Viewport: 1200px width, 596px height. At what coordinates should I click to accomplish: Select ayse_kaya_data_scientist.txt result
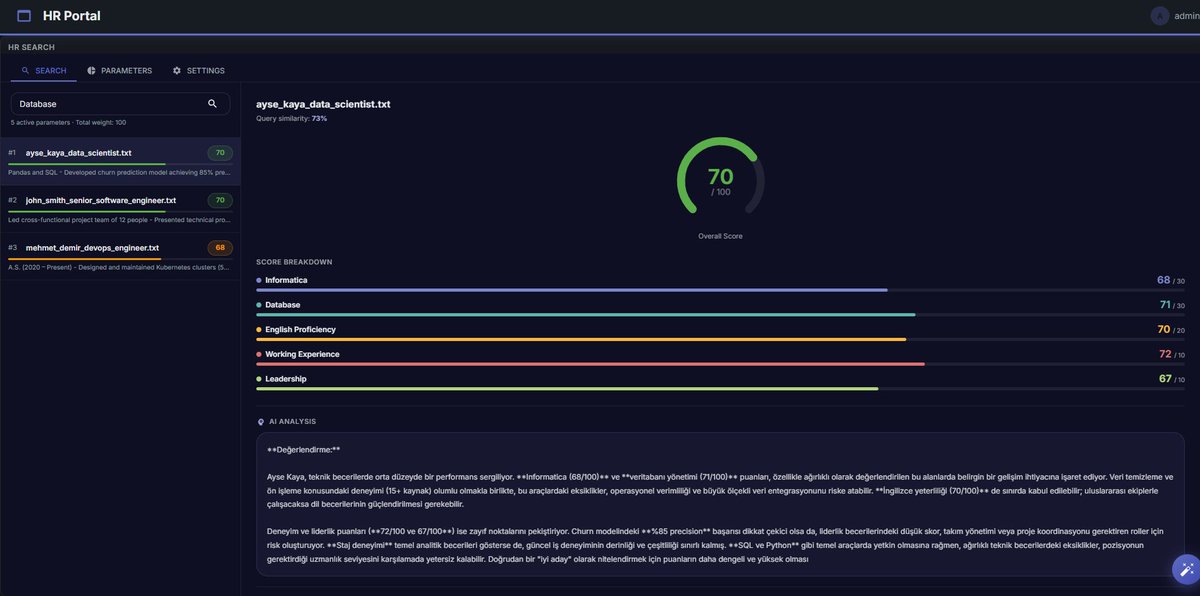[x=120, y=161]
